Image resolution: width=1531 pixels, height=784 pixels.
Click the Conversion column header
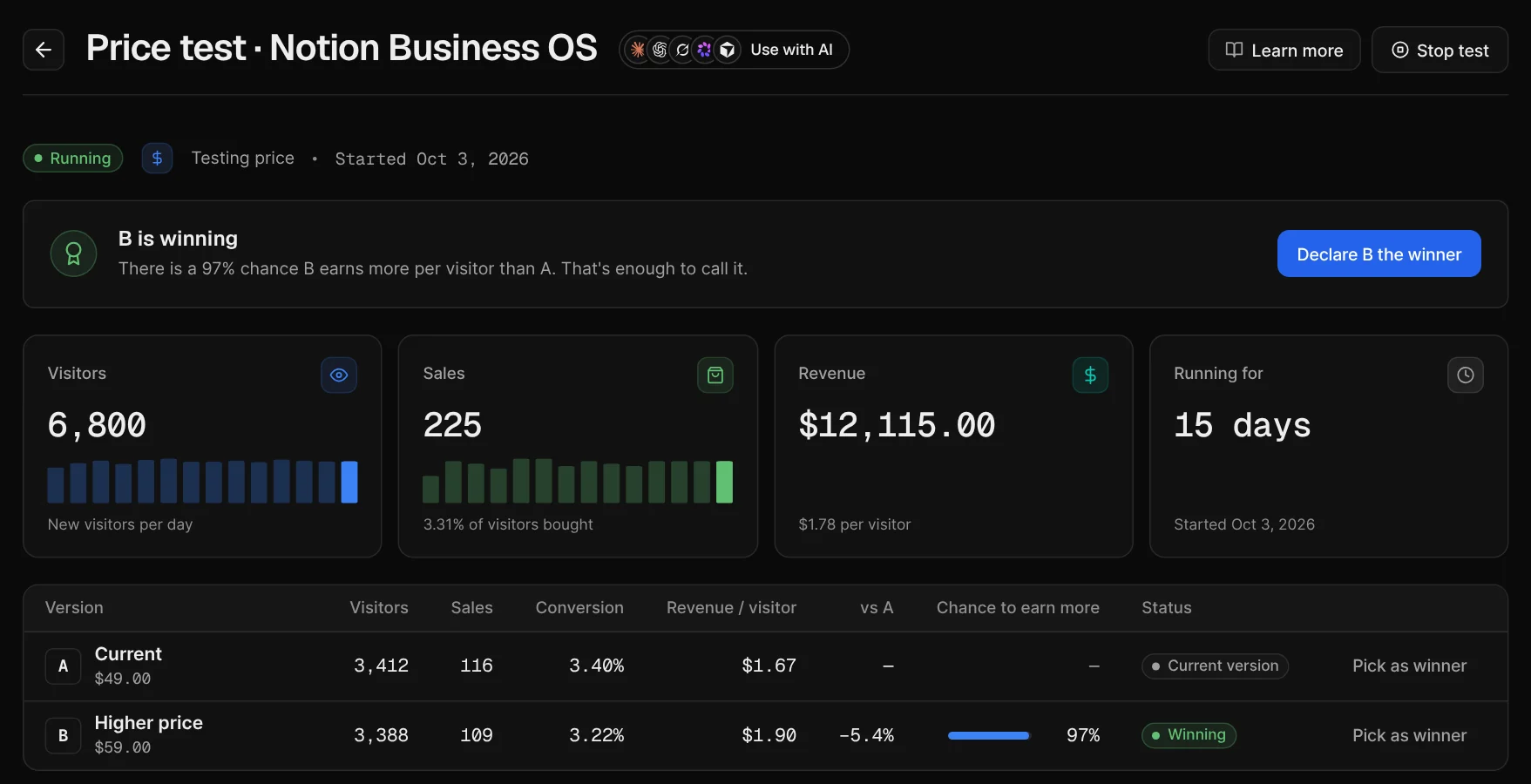tap(579, 608)
